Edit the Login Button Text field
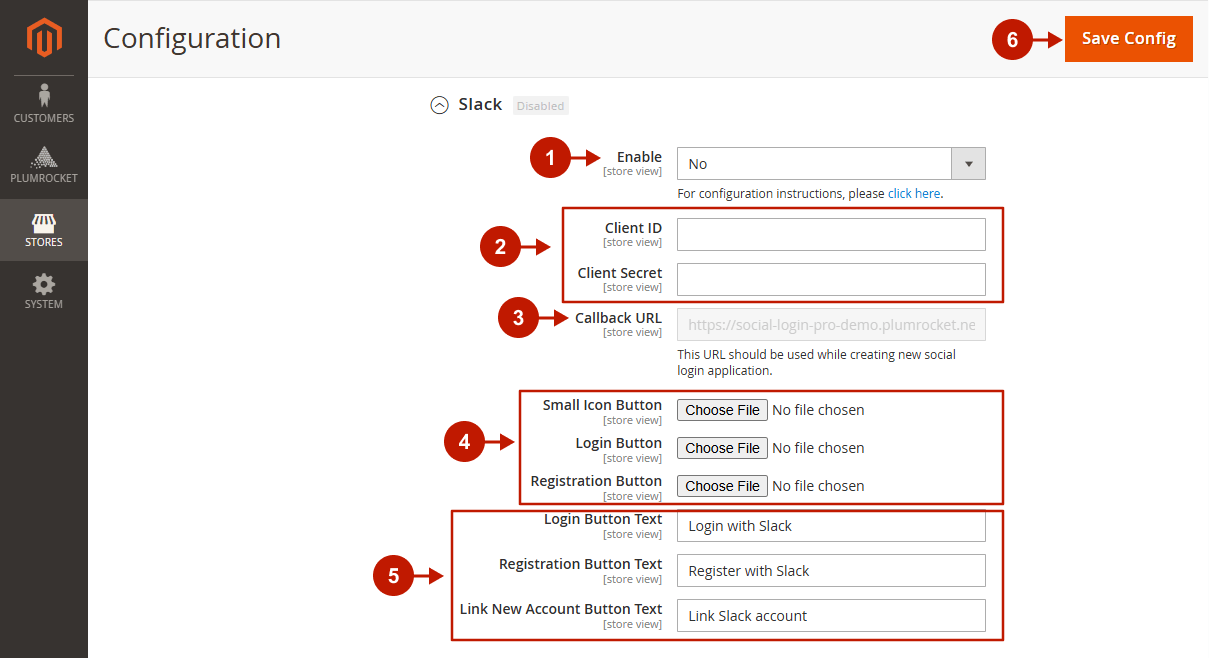The image size is (1209, 658). pos(831,526)
